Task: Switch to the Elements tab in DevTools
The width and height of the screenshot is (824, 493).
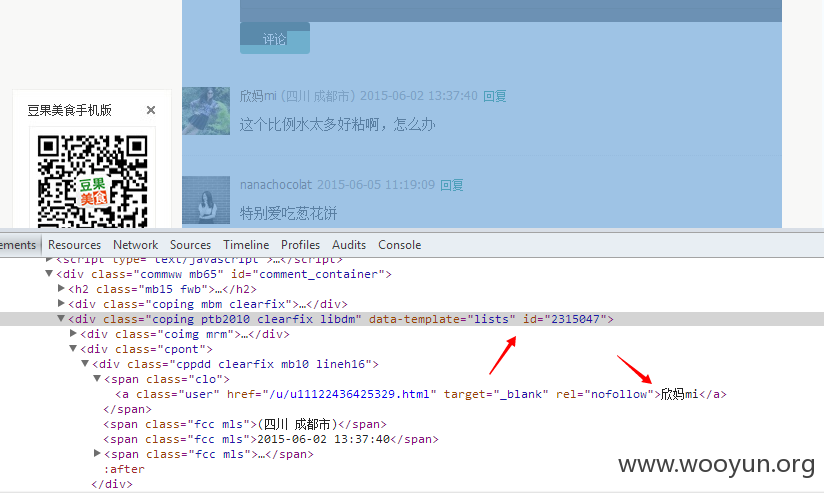Action: click(18, 245)
